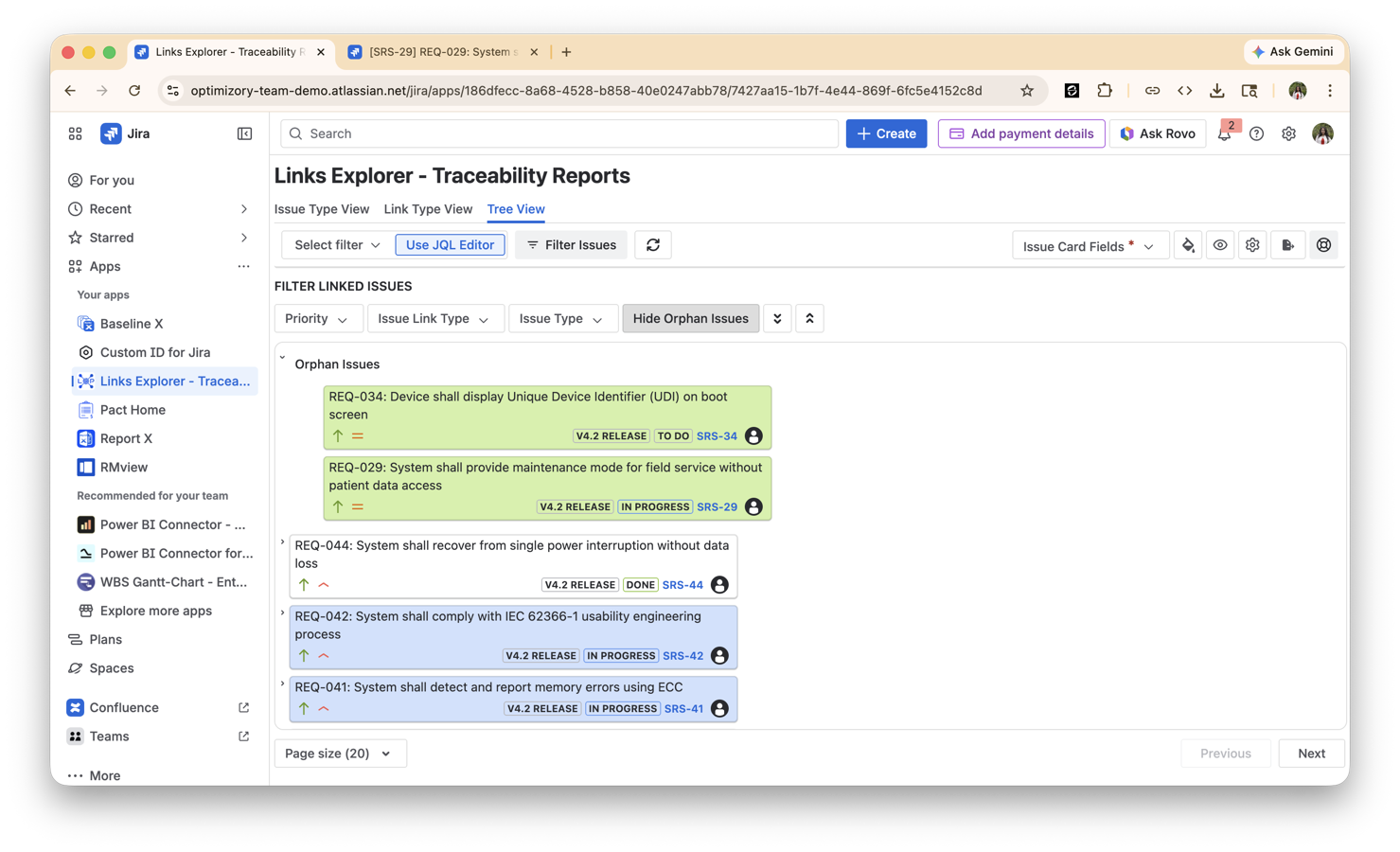Open issue SRS-29 link

[x=718, y=506]
